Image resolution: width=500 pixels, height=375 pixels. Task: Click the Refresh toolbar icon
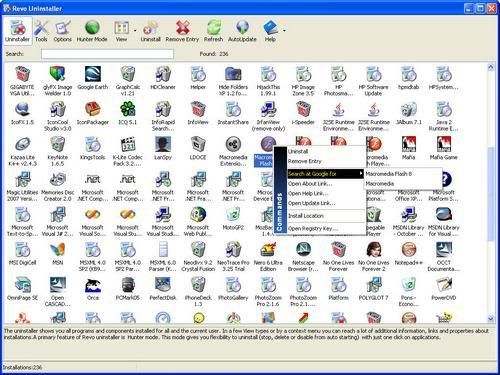[x=213, y=31]
